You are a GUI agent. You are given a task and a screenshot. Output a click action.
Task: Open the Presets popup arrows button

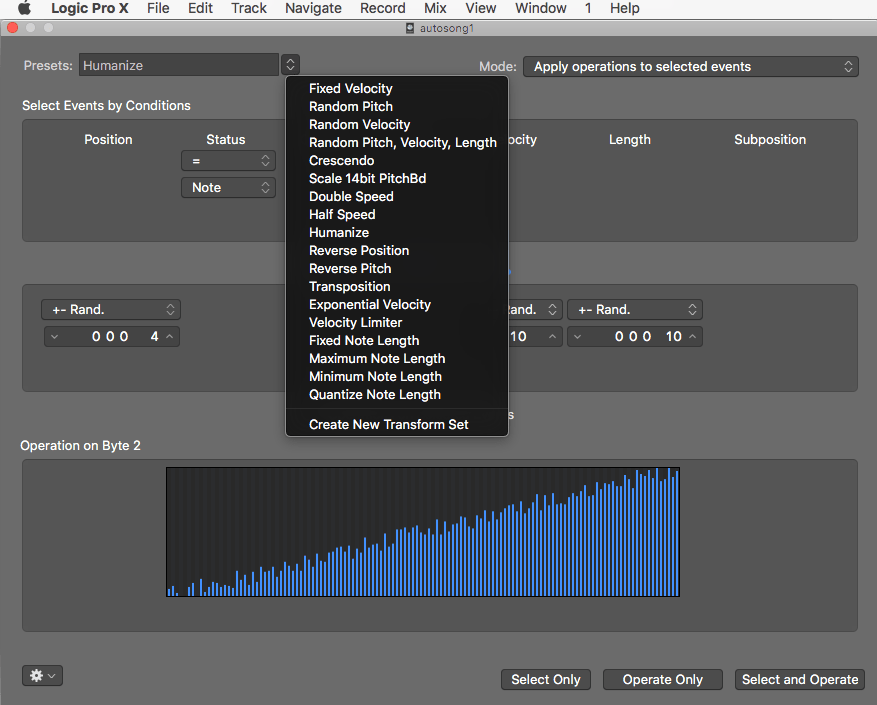290,64
